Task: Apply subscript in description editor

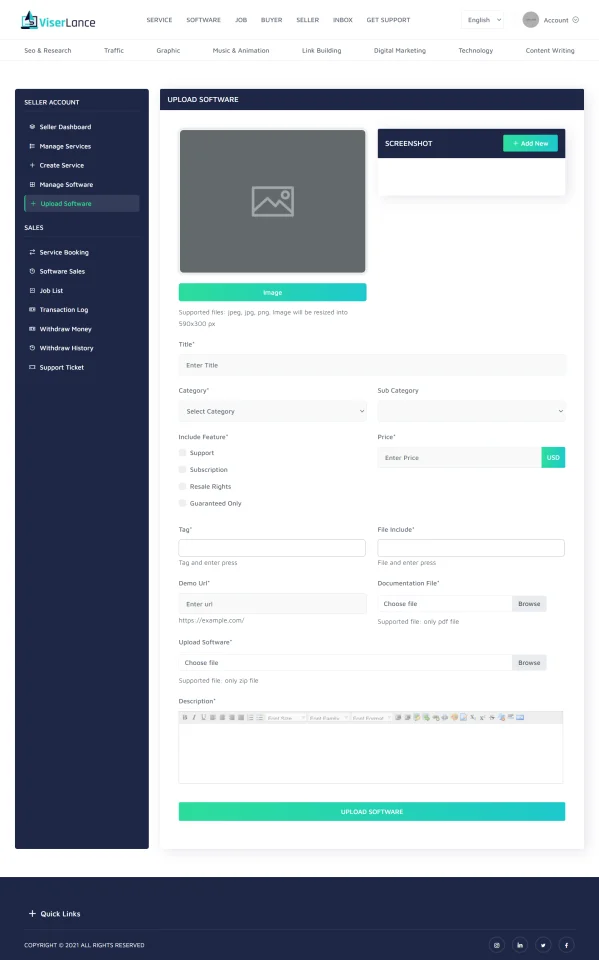Action: coord(473,718)
